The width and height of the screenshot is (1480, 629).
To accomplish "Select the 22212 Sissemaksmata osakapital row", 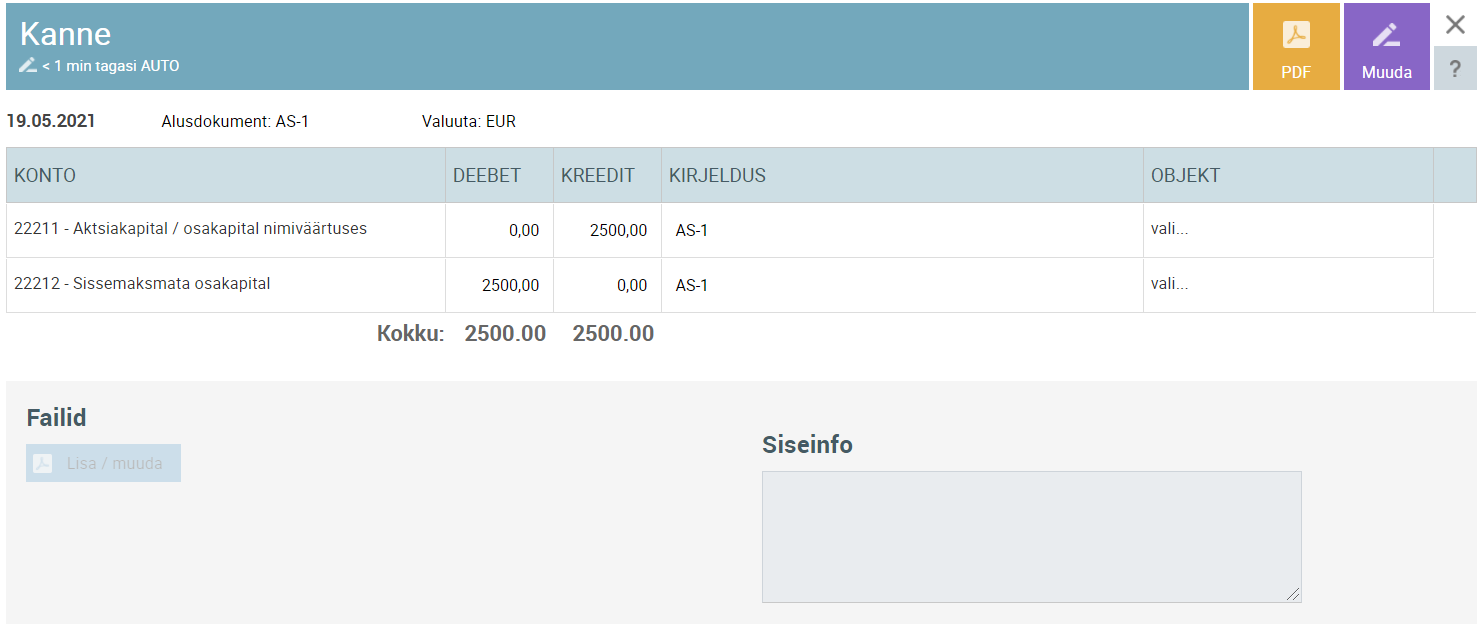I will pos(142,284).
